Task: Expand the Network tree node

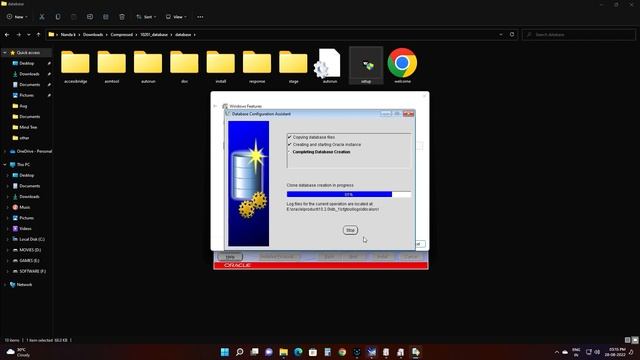Action: point(5,284)
